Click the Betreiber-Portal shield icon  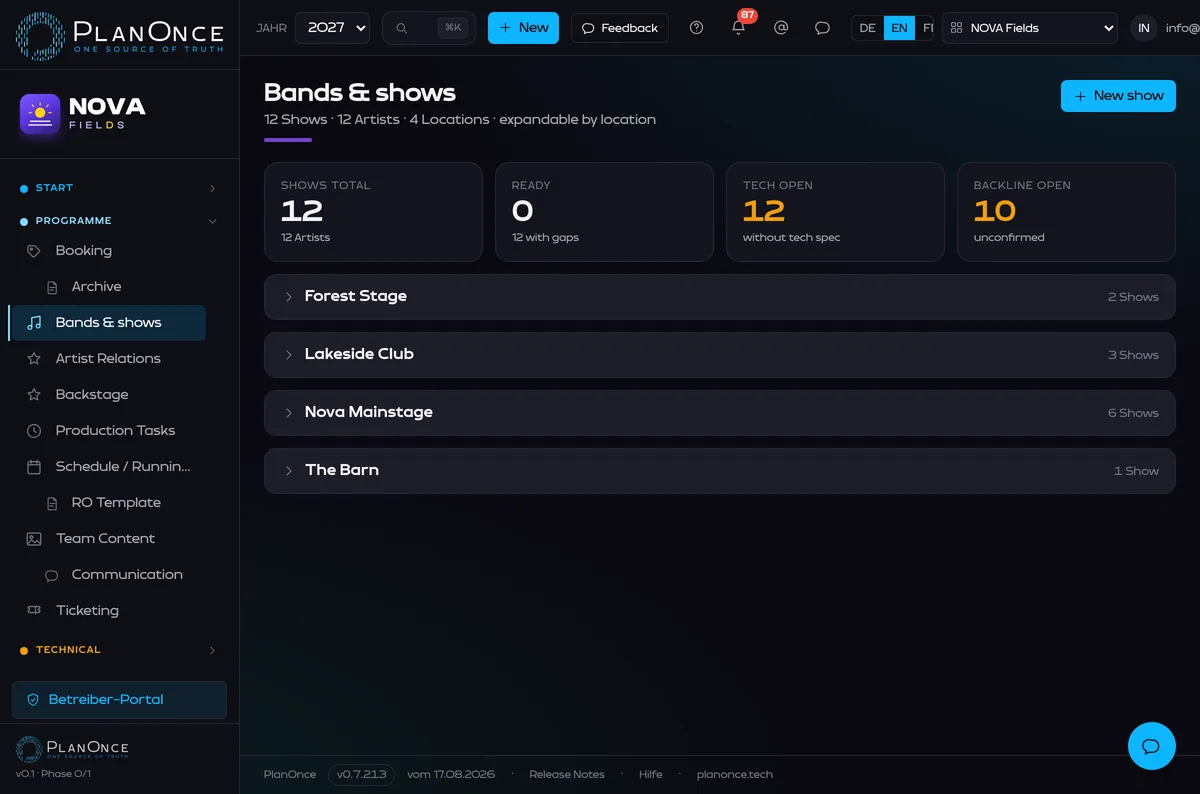(x=33, y=700)
